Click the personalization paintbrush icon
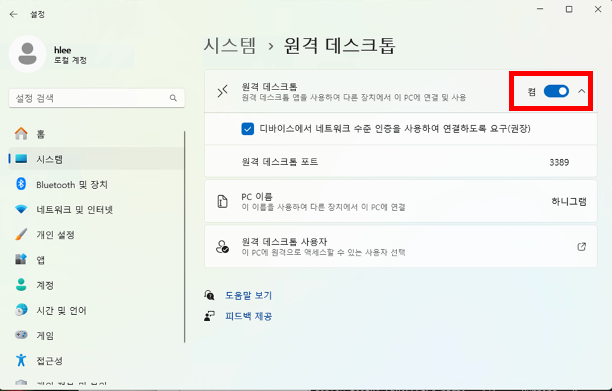 click(x=21, y=234)
